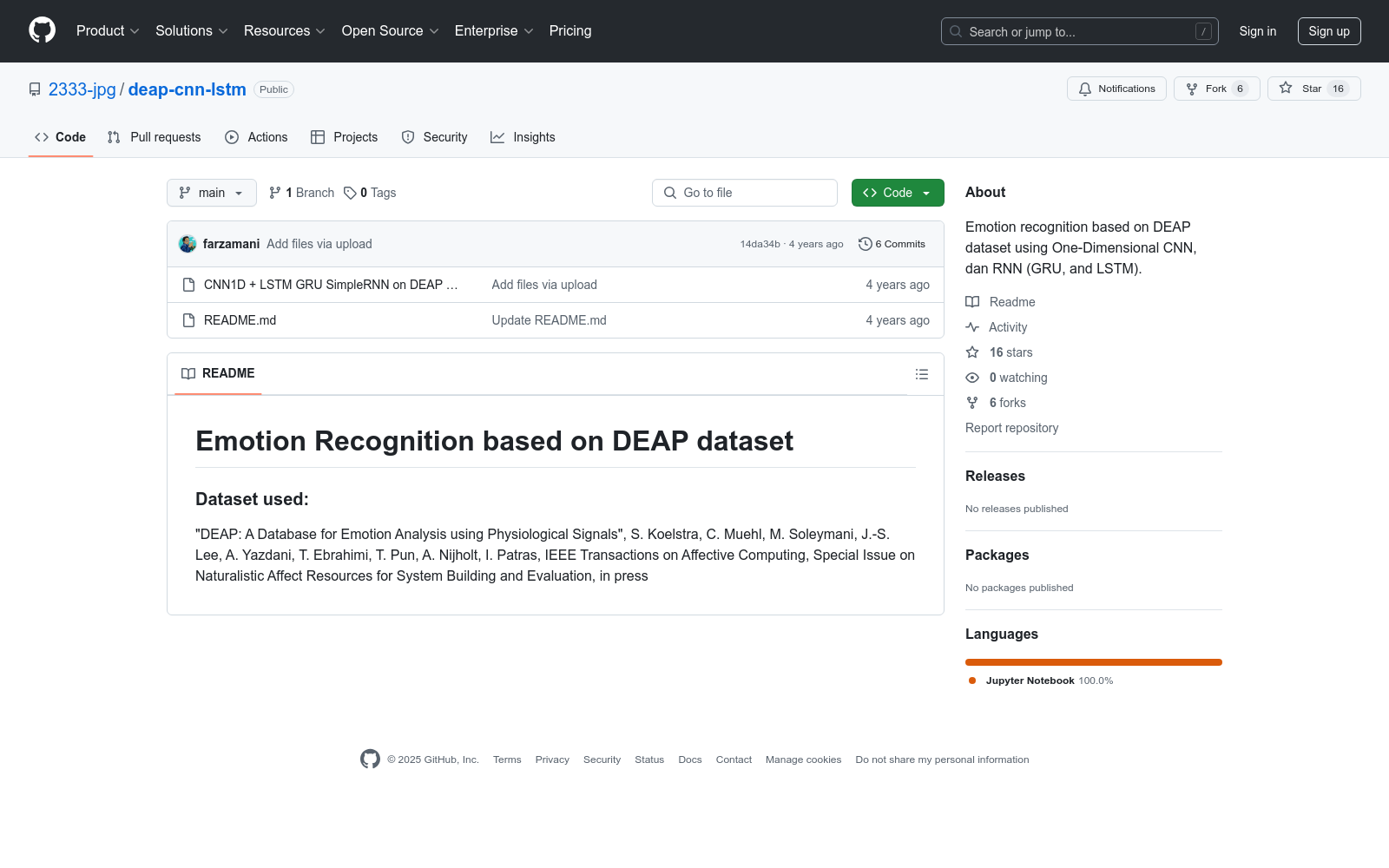Click the footer Manage cookies link
The height and width of the screenshot is (868, 1389).
(804, 759)
